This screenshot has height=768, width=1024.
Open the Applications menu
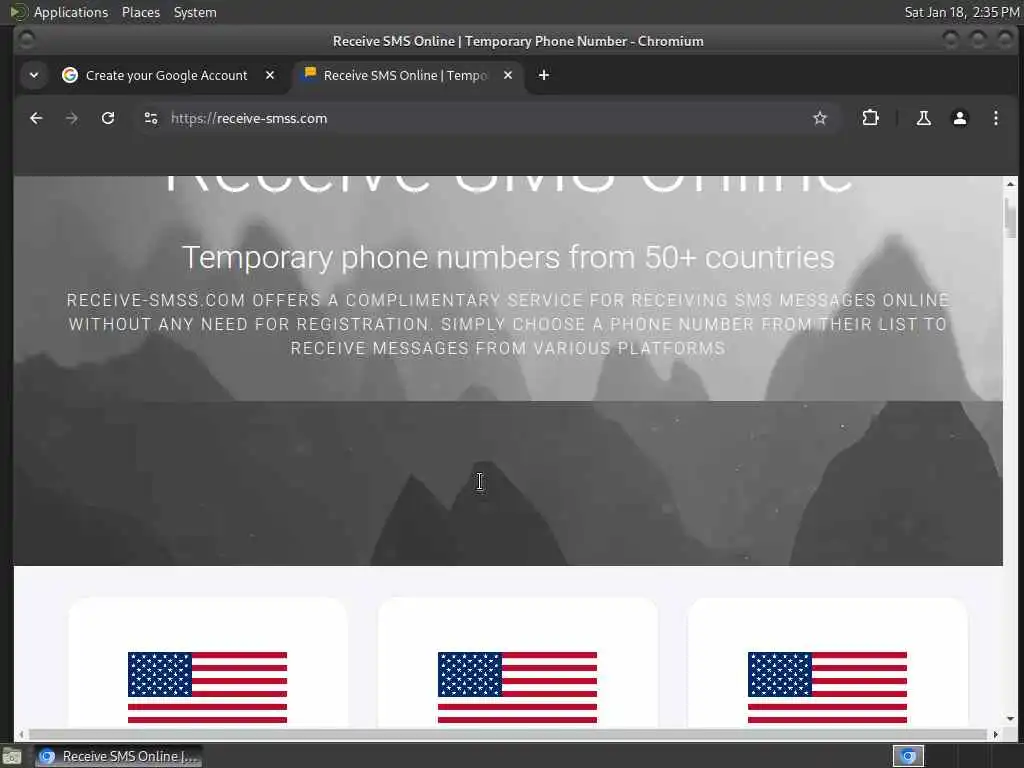(x=71, y=12)
